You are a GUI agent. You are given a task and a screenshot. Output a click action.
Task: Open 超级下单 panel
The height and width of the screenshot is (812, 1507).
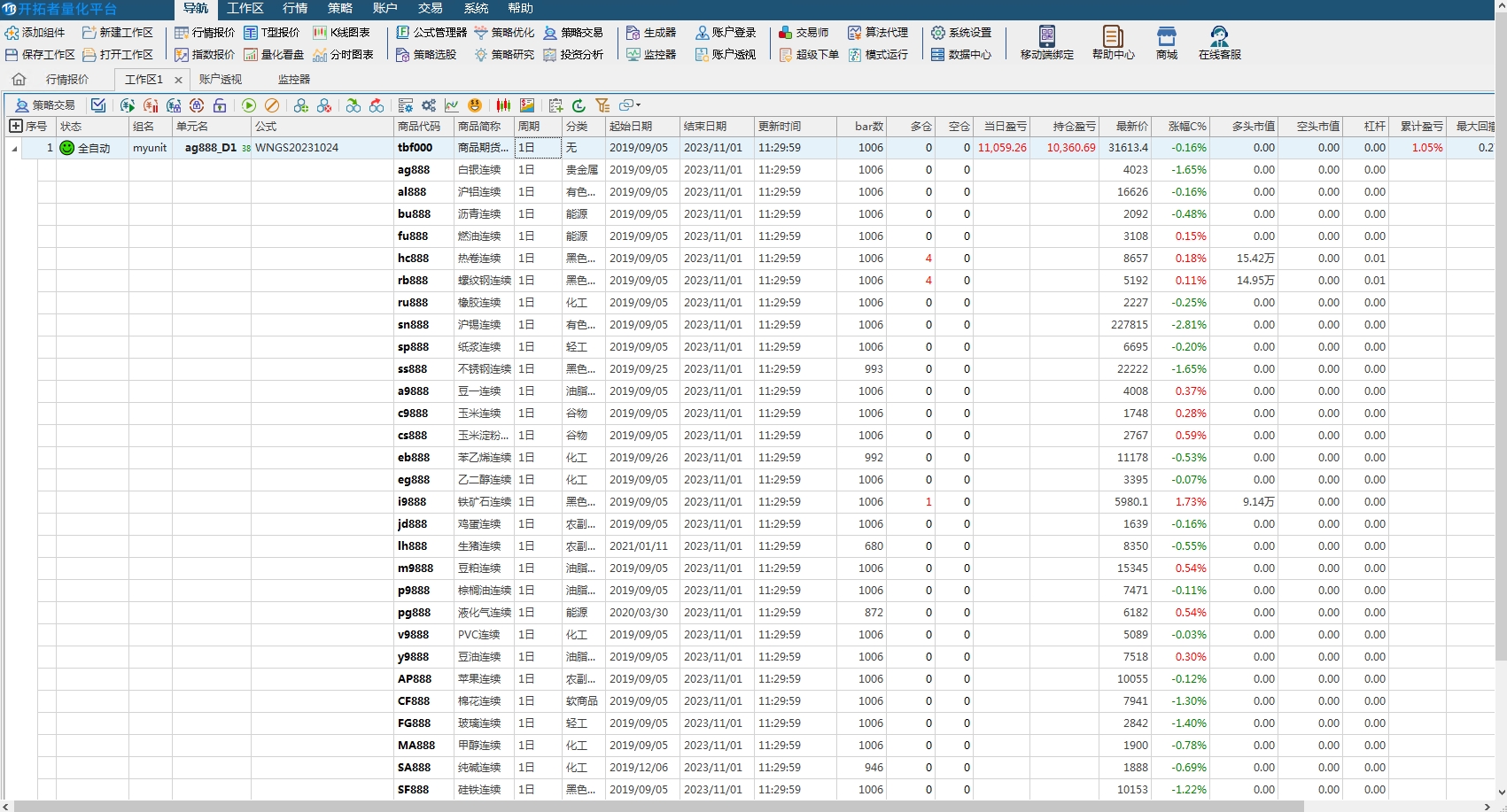point(809,55)
